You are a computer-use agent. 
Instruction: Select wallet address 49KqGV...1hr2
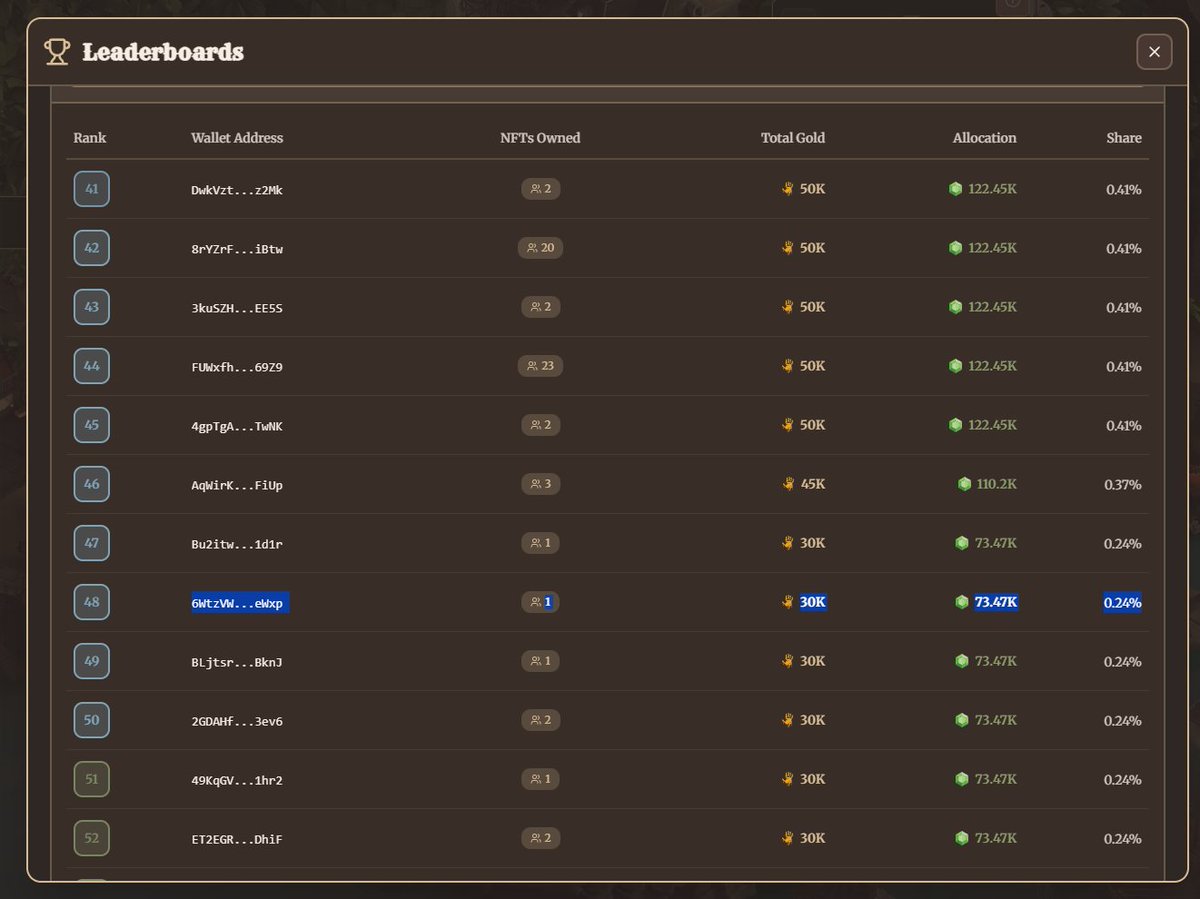pos(237,780)
